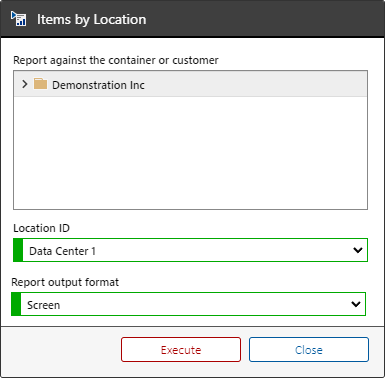
Task: Click the Items by Location title text
Action: pyautogui.click(x=91, y=19)
